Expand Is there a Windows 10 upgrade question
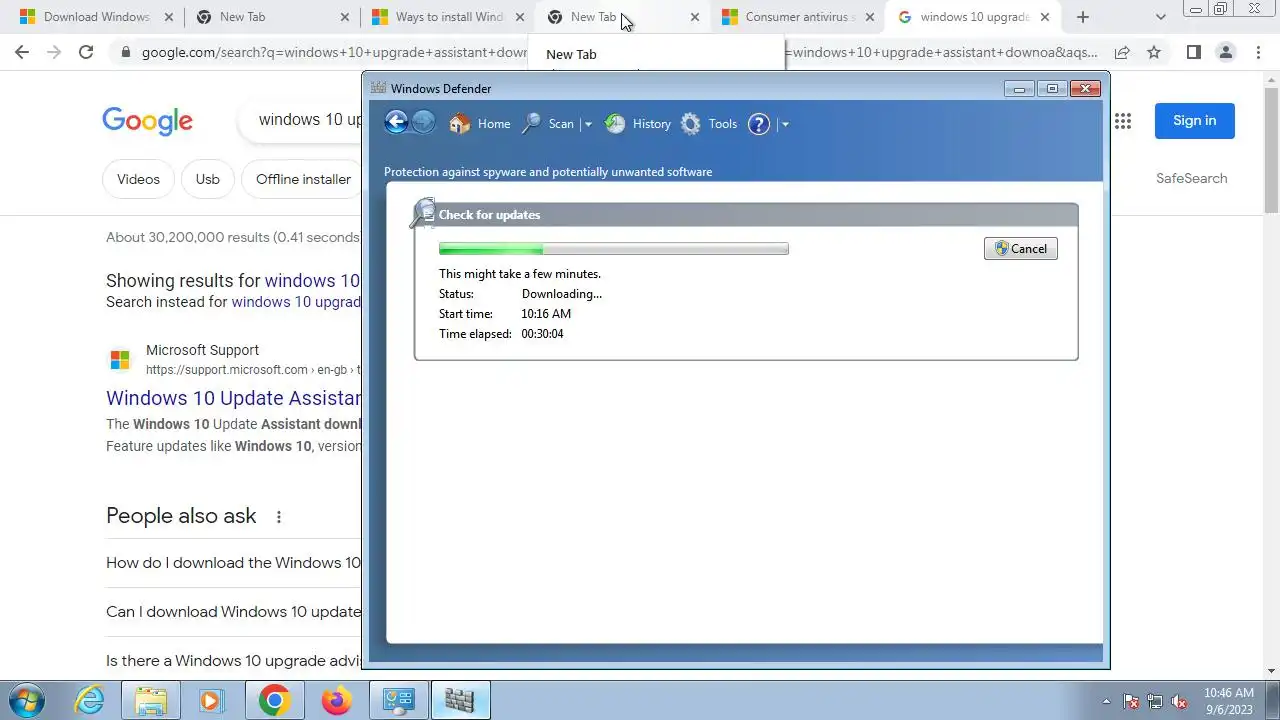This screenshot has width=1280, height=720. (x=234, y=661)
